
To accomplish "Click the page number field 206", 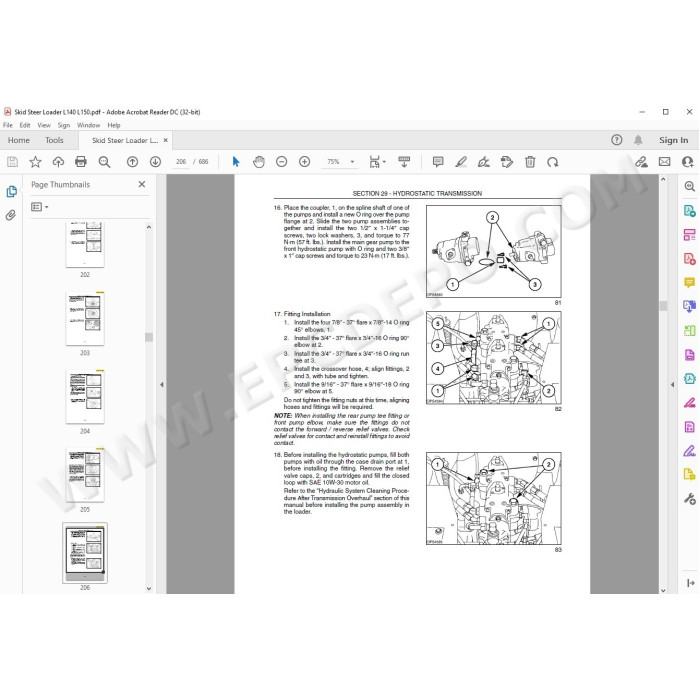I will (x=181, y=162).
